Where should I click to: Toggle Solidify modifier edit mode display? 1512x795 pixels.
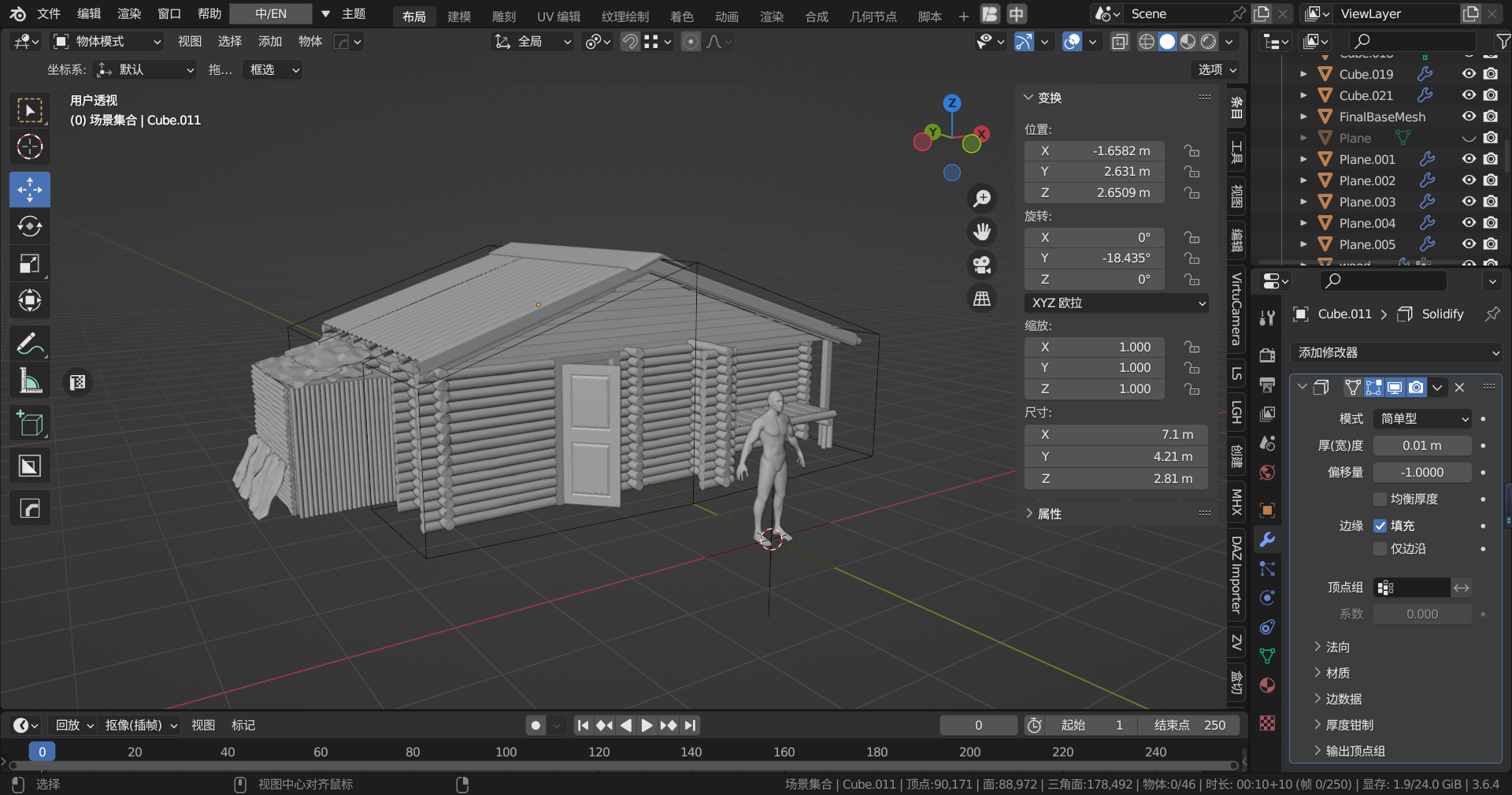1373,387
